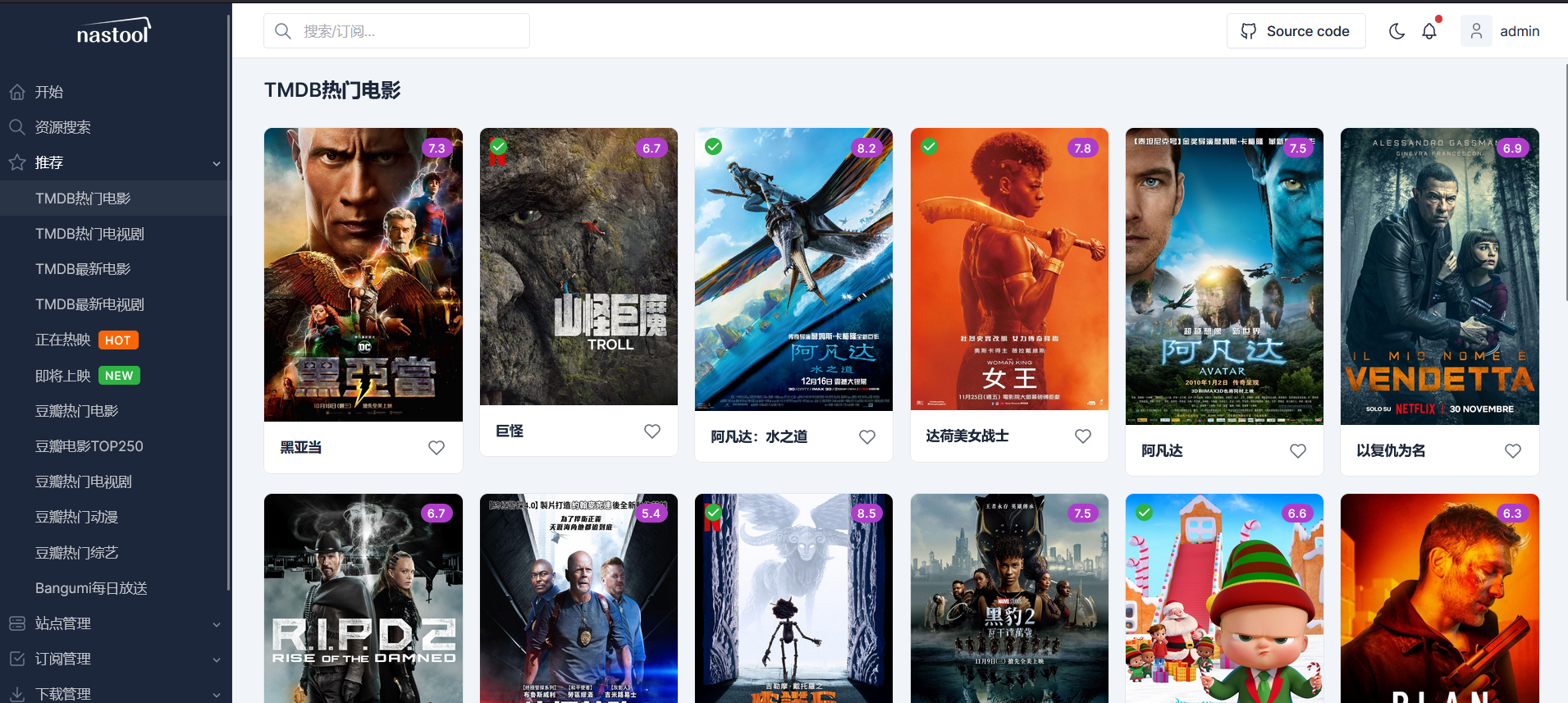Click the Source code button
This screenshot has width=1568, height=703.
[x=1296, y=31]
